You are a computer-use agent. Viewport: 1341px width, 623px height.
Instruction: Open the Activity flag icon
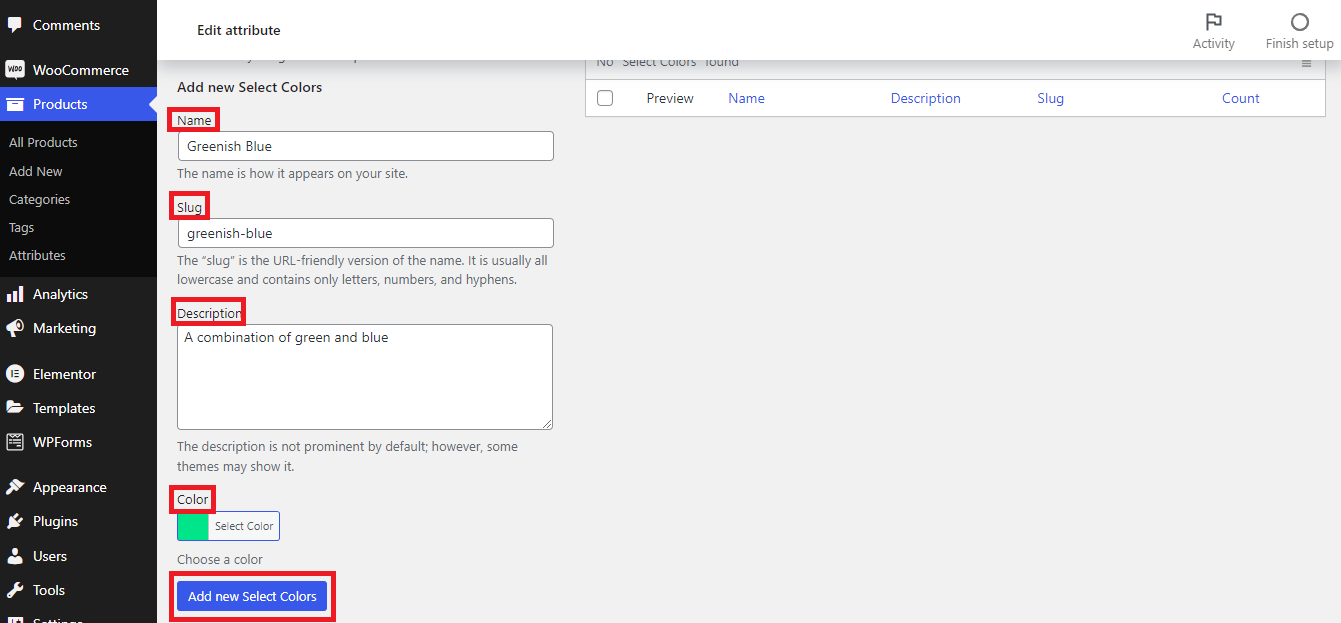pos(1213,22)
